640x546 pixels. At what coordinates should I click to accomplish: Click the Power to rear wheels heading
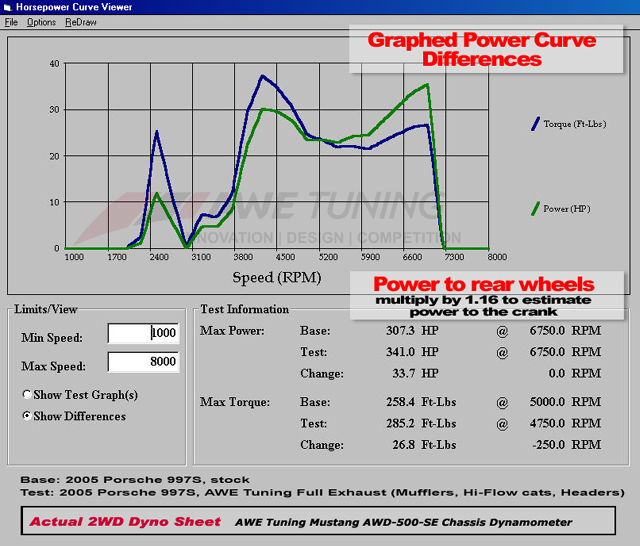click(484, 284)
